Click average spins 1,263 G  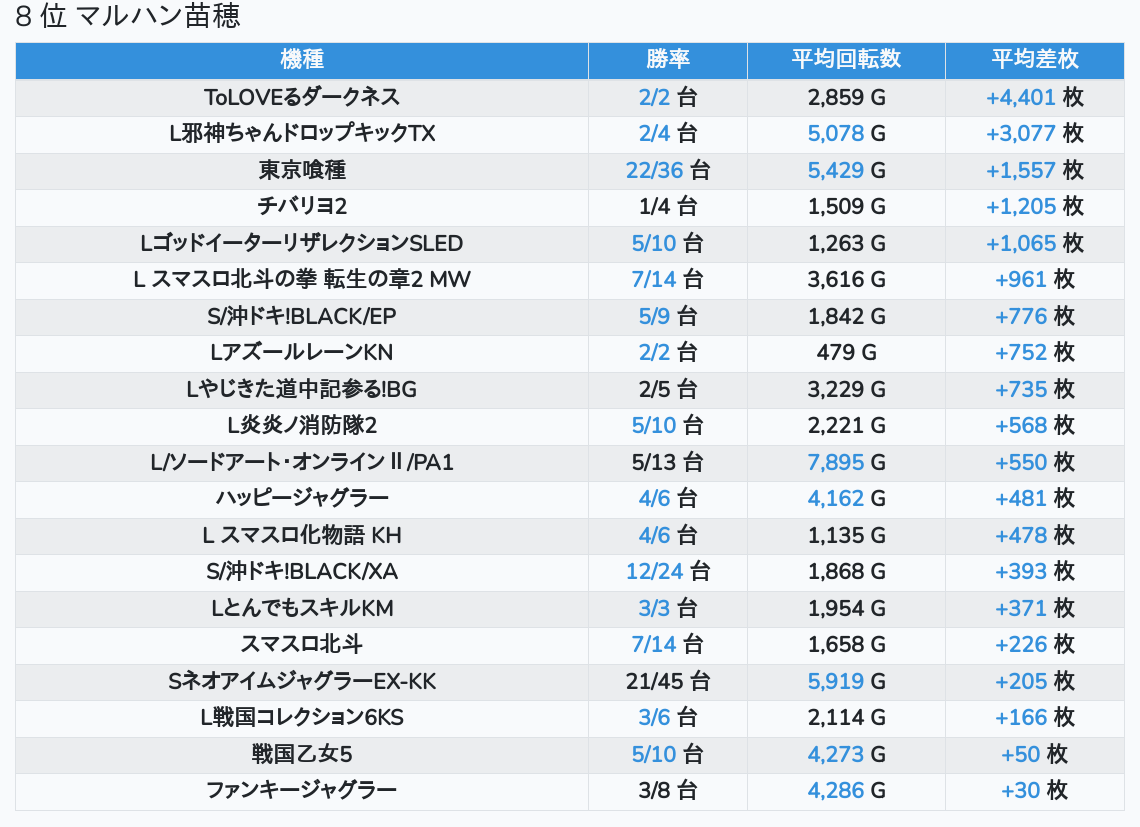(x=846, y=243)
